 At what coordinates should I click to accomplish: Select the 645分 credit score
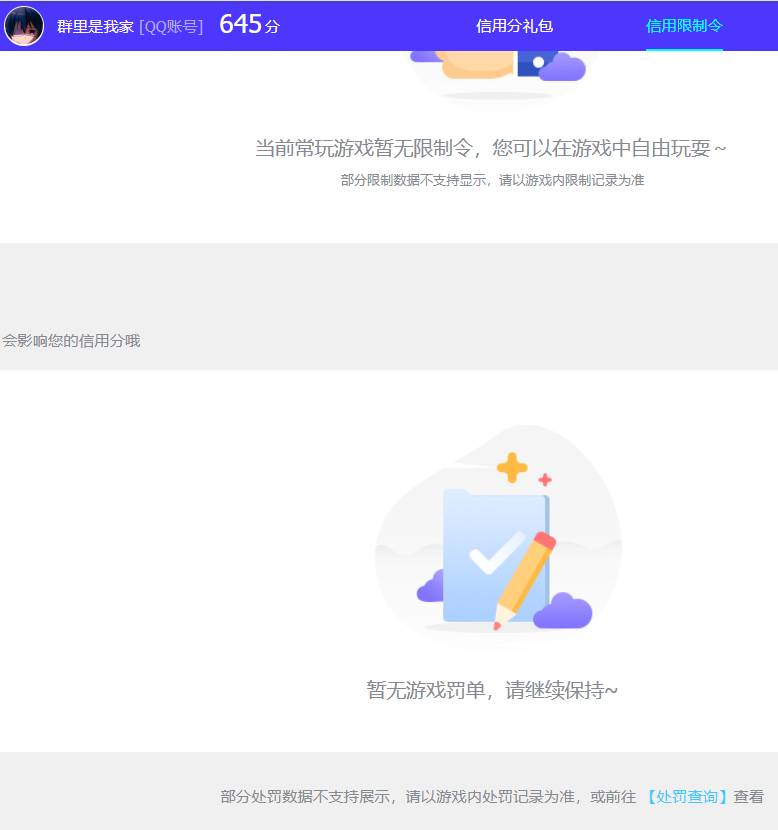(249, 24)
